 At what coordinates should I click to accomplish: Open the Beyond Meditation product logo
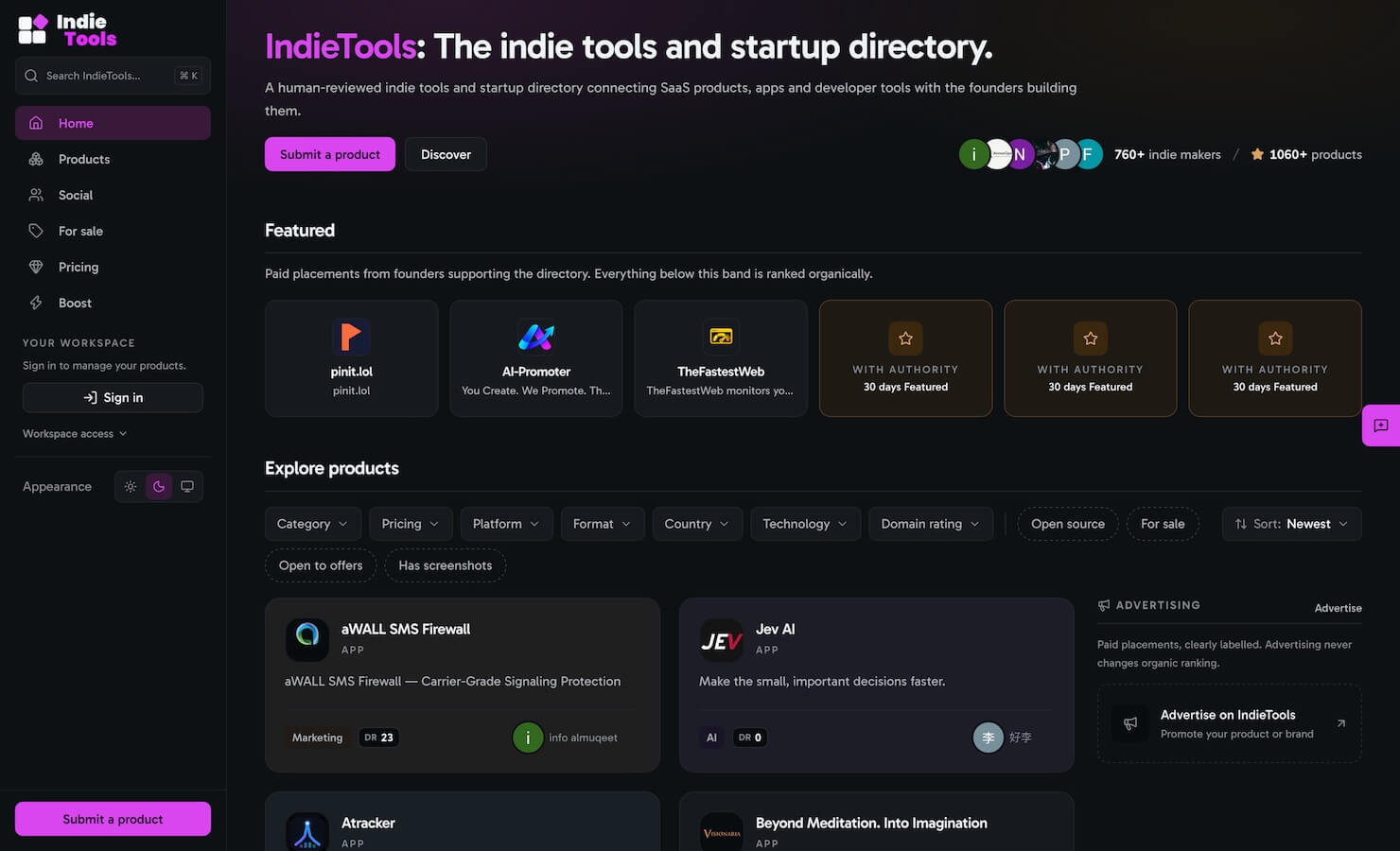721,832
